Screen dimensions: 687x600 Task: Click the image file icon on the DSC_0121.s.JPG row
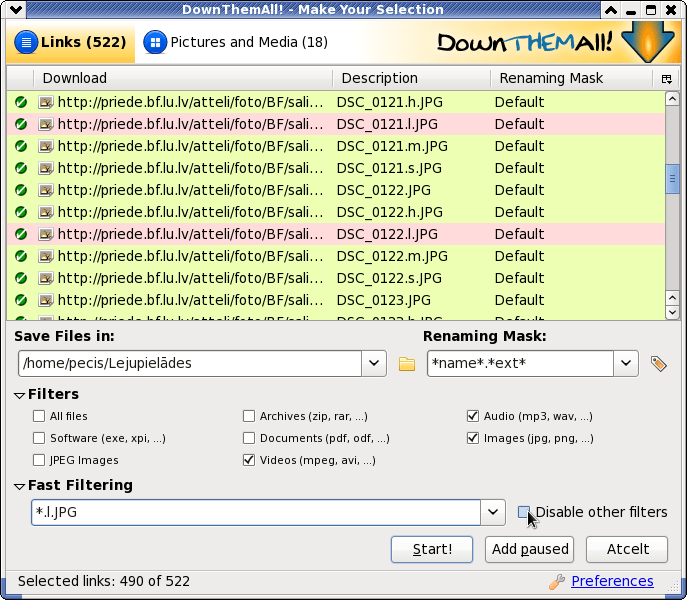click(46, 168)
